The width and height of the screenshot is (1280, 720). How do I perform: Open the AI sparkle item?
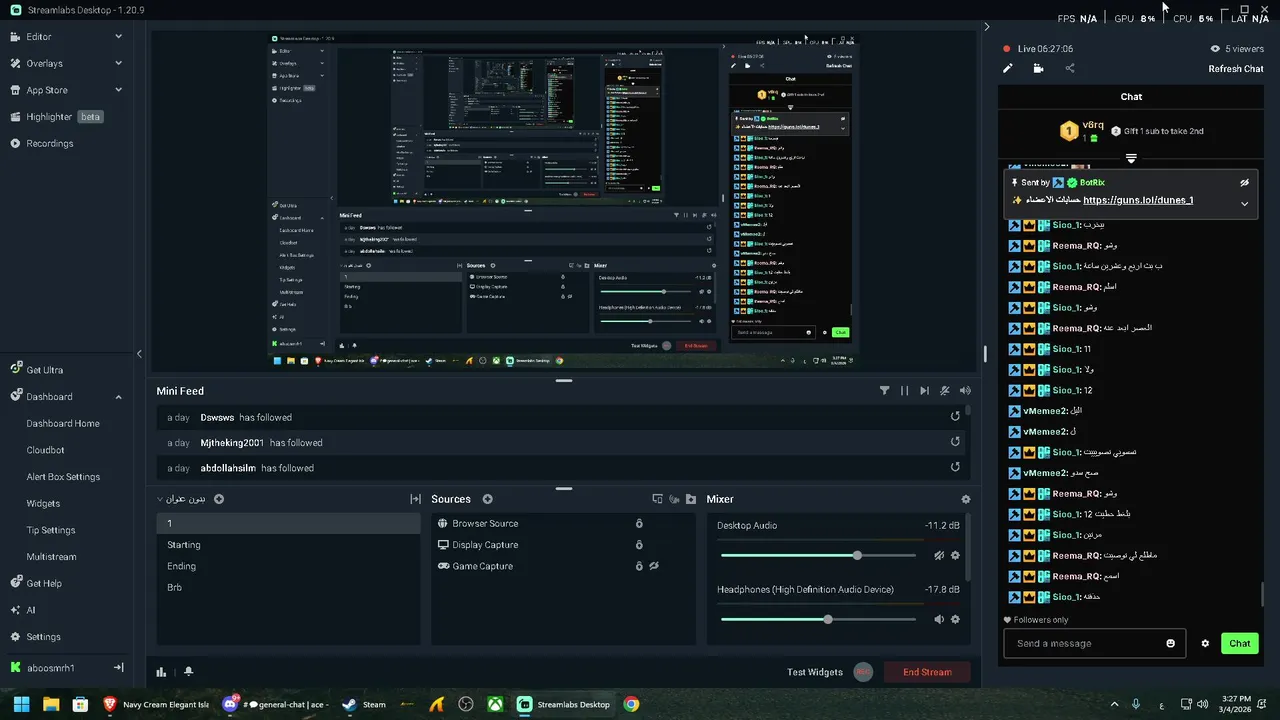click(23, 610)
